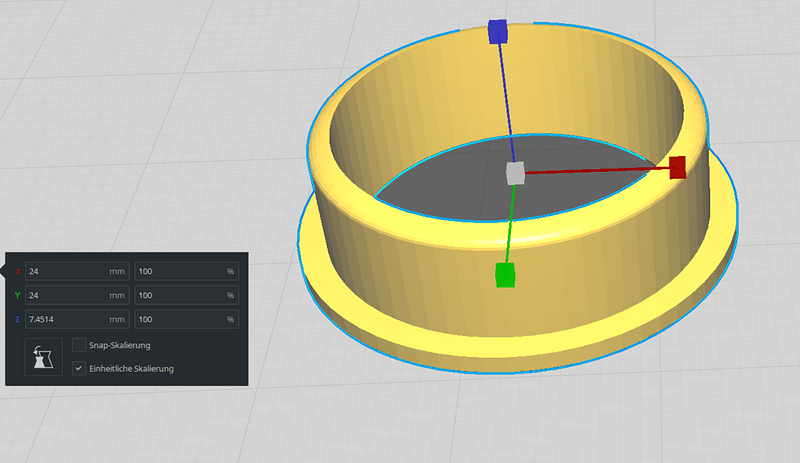Uncheck the Einheitliche Skalierung checkbox
Viewport: 800px width, 463px height.
79,368
